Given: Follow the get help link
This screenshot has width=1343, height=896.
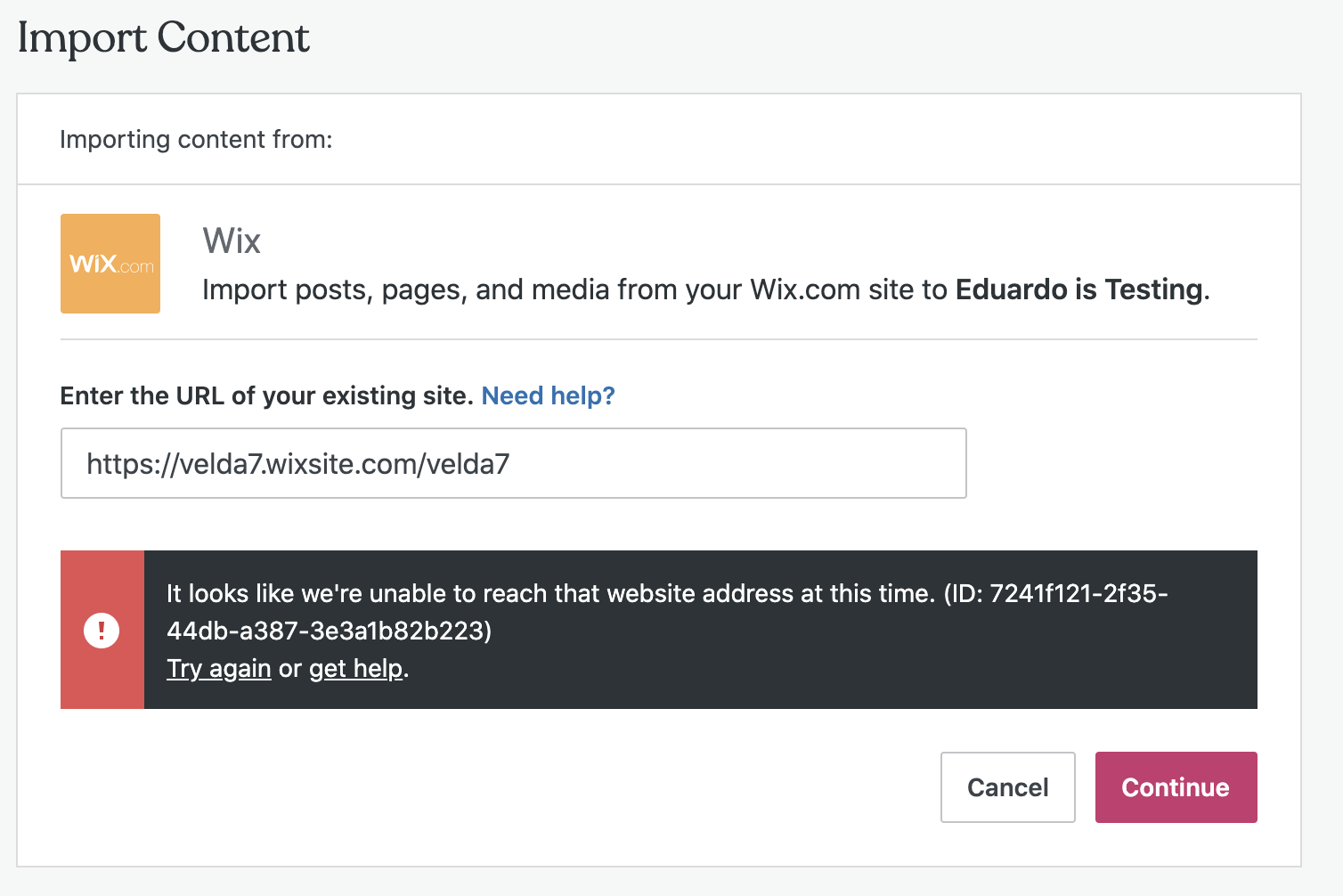Looking at the screenshot, I should tap(355, 668).
